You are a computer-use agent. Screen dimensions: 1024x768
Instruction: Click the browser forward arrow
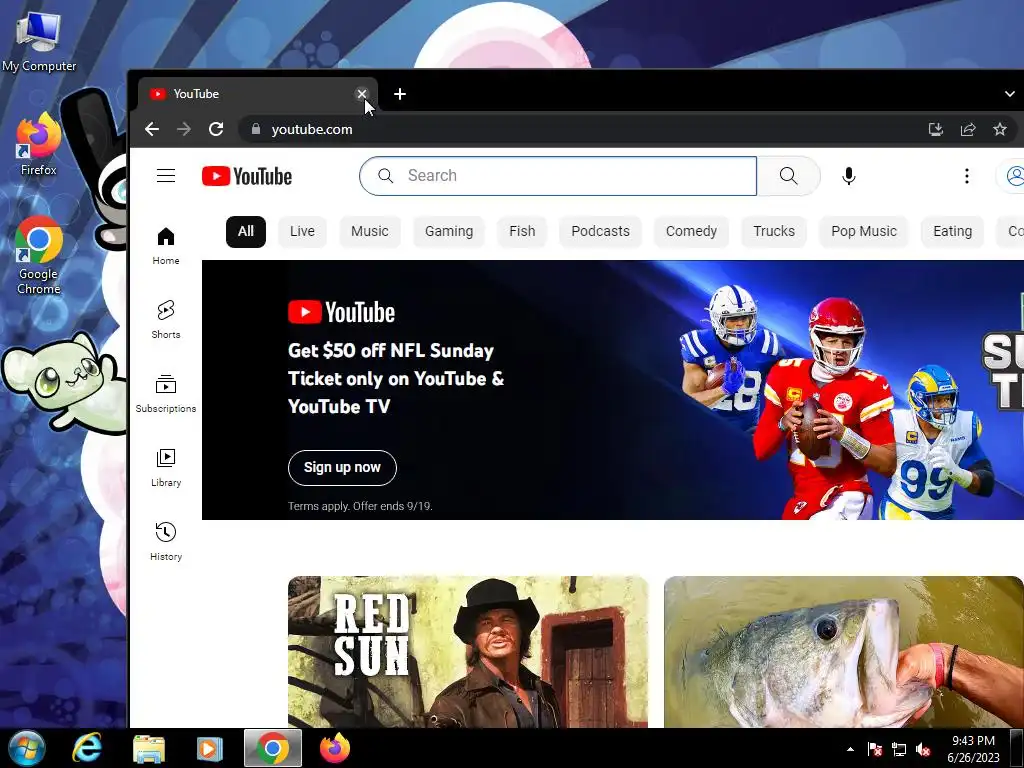click(x=184, y=129)
